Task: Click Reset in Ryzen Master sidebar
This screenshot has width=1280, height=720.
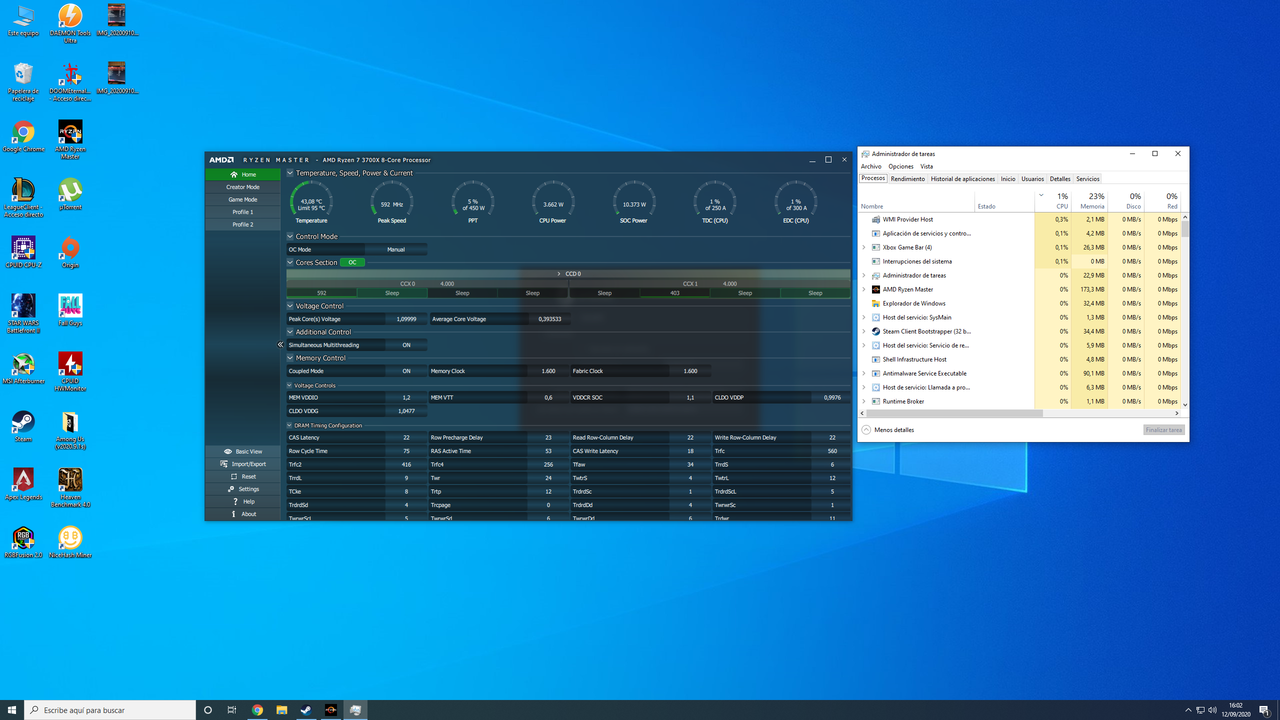Action: pyautogui.click(x=243, y=477)
